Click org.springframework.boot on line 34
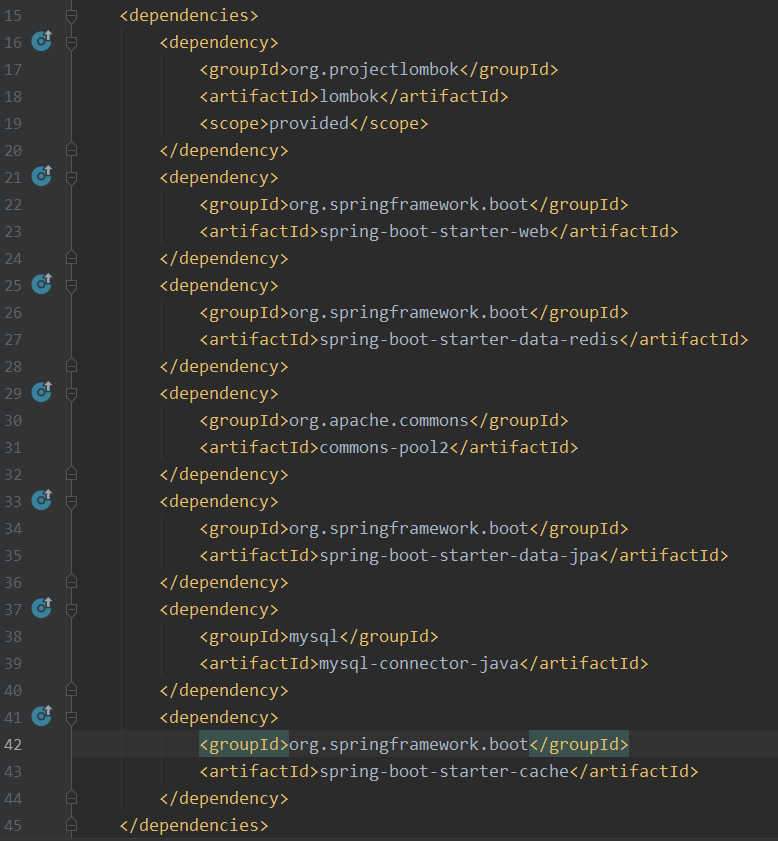This screenshot has width=778, height=841. 409,529
